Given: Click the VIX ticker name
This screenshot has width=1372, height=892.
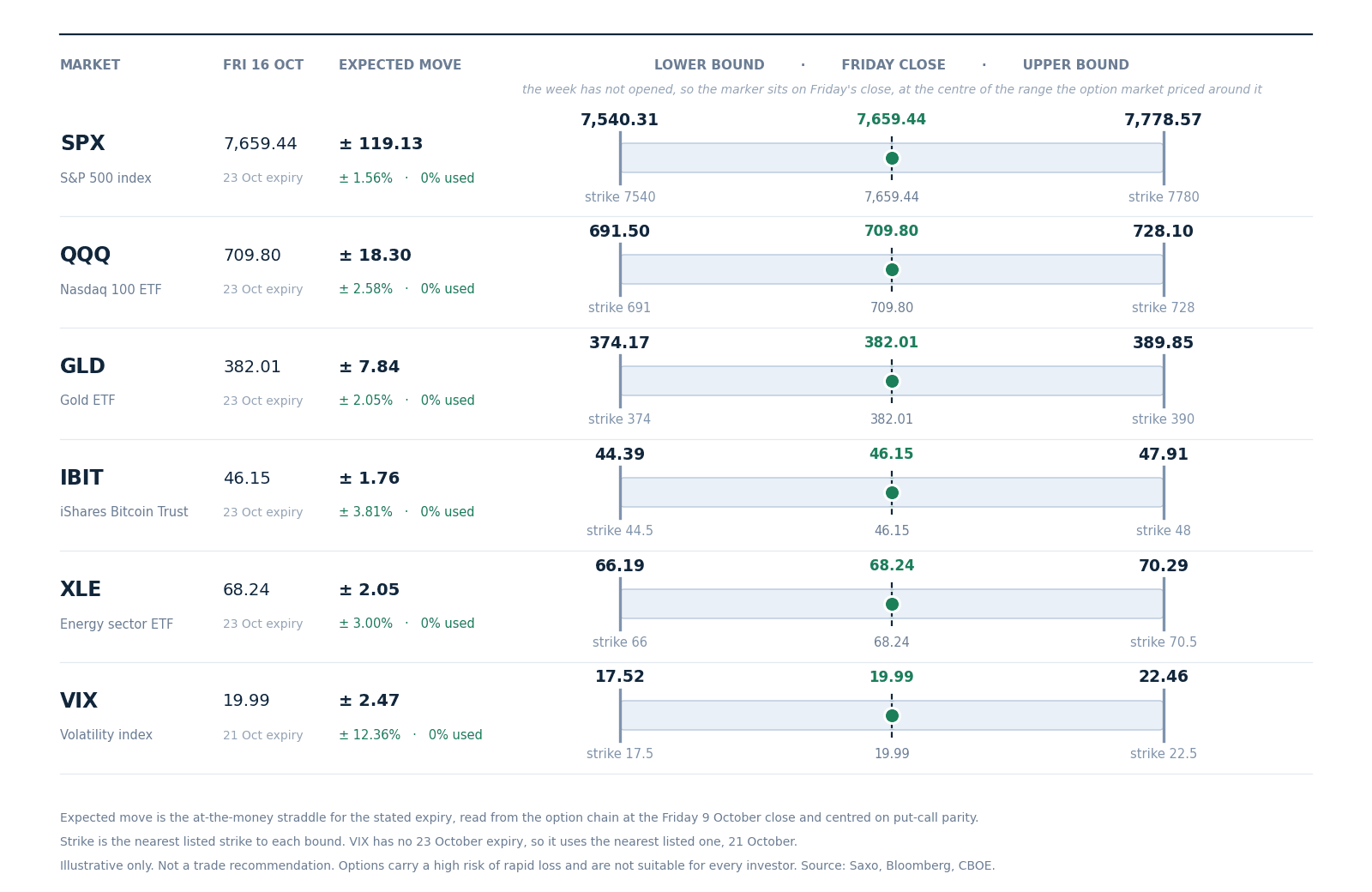Looking at the screenshot, I should 79,702.
